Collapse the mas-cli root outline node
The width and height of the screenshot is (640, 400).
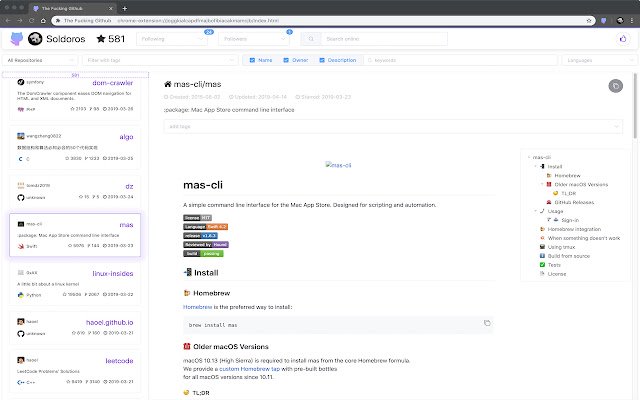click(x=529, y=158)
